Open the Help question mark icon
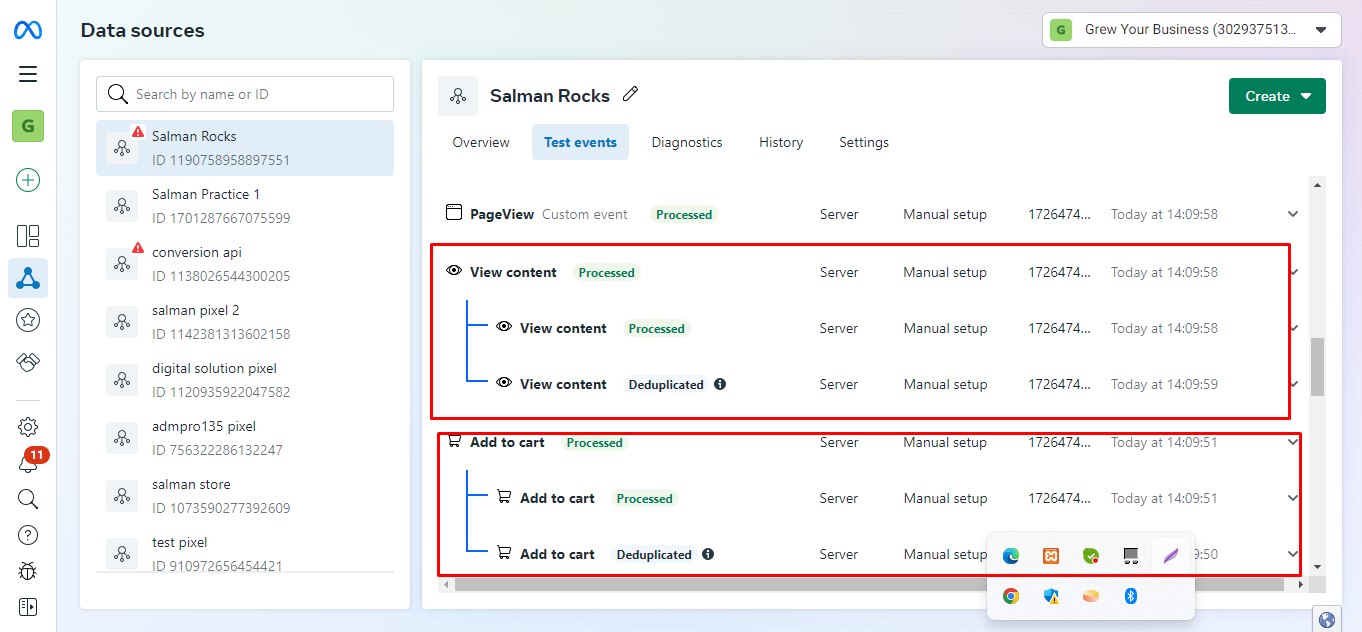 pos(28,535)
